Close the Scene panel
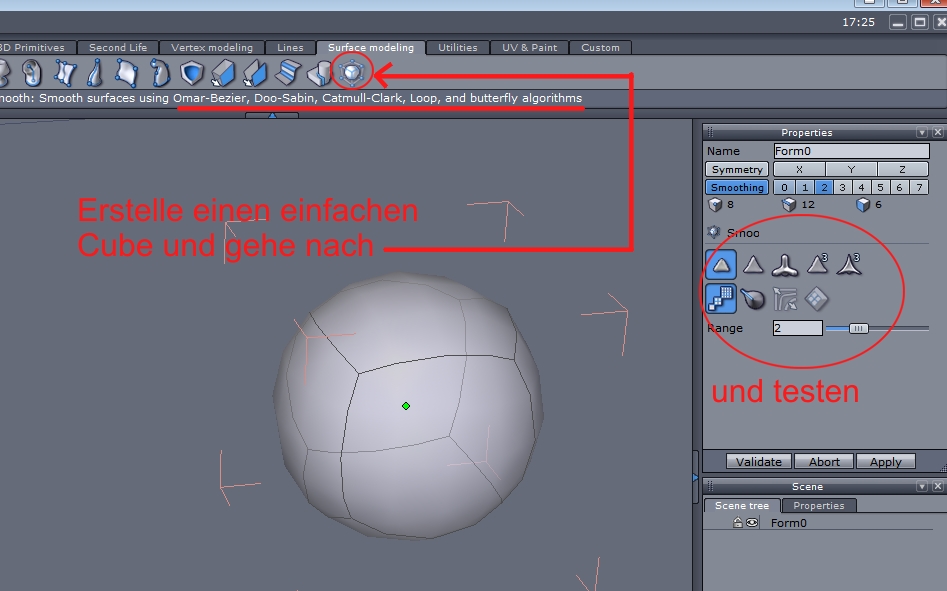This screenshot has width=947, height=591. point(938,486)
